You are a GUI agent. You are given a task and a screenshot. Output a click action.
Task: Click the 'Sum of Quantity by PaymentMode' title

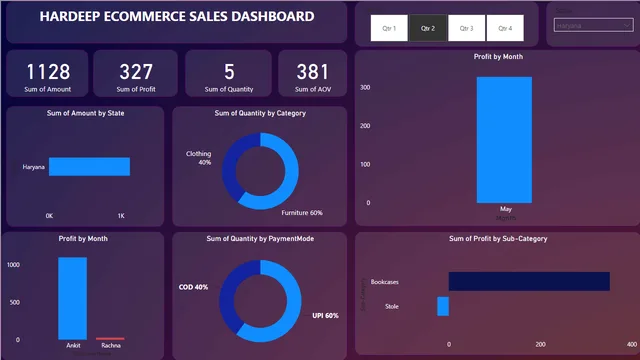tap(260, 238)
